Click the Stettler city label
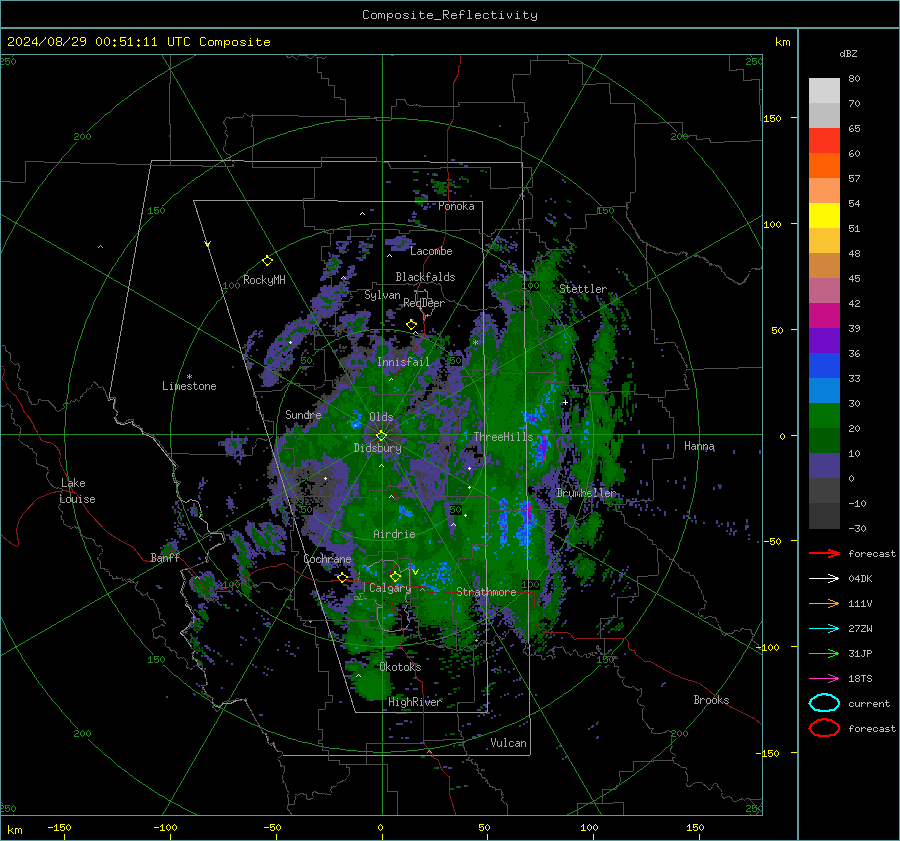900x841 pixels. pos(583,289)
